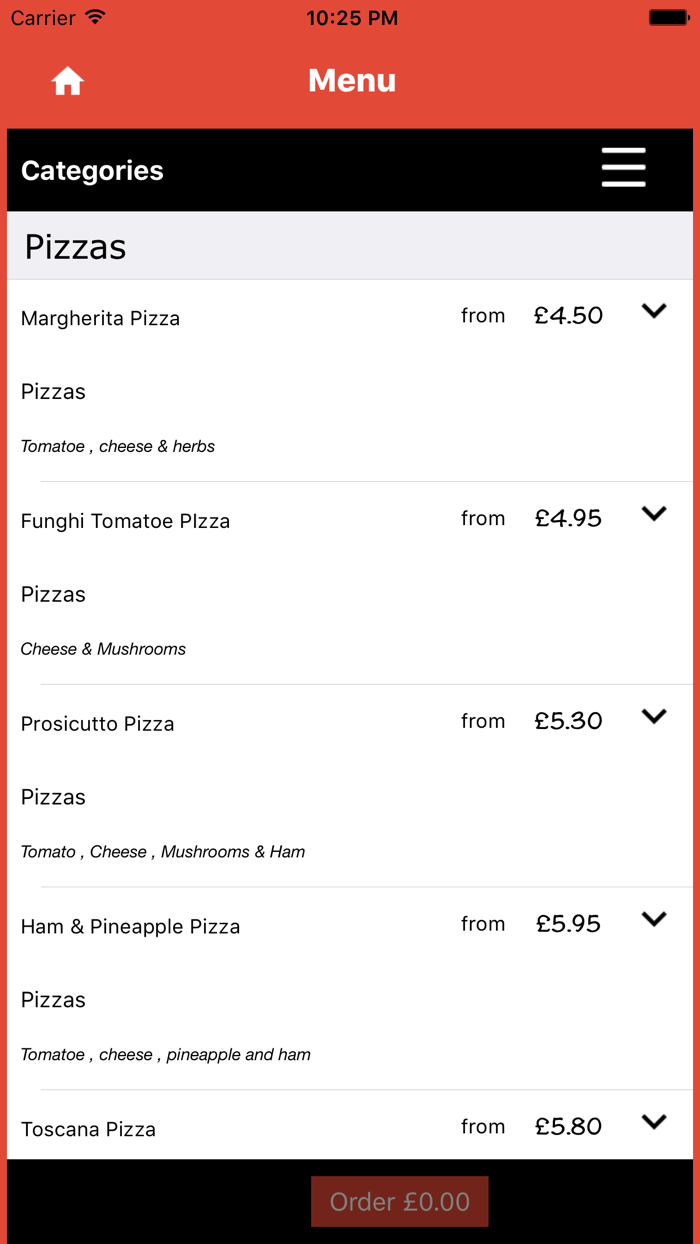Select the Margherita Pizza item name

click(100, 319)
